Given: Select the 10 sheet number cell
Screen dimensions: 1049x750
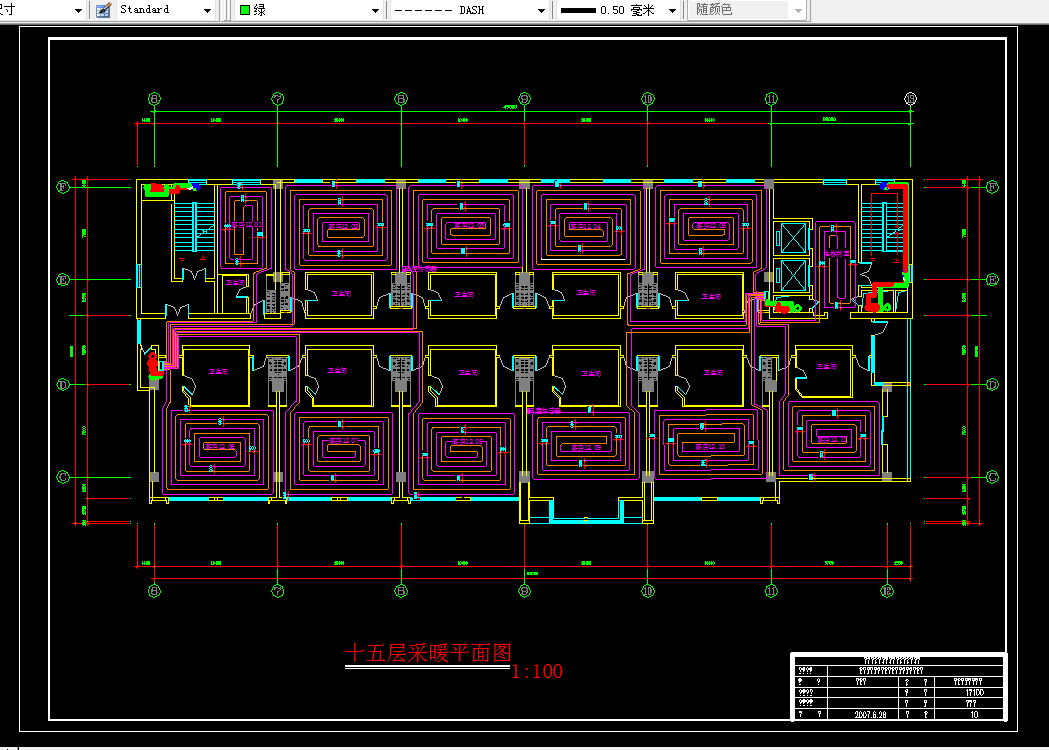Looking at the screenshot, I should [x=975, y=715].
